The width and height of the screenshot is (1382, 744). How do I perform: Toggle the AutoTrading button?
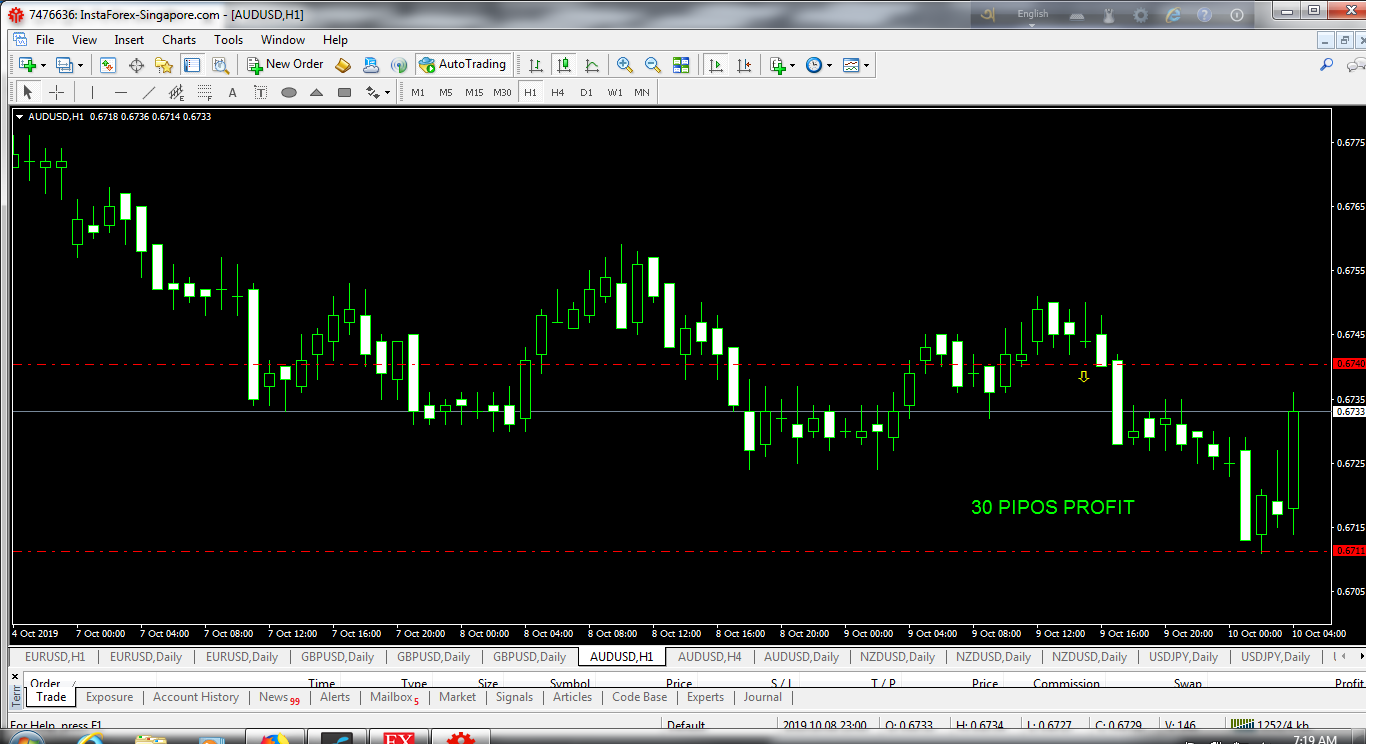pos(462,65)
